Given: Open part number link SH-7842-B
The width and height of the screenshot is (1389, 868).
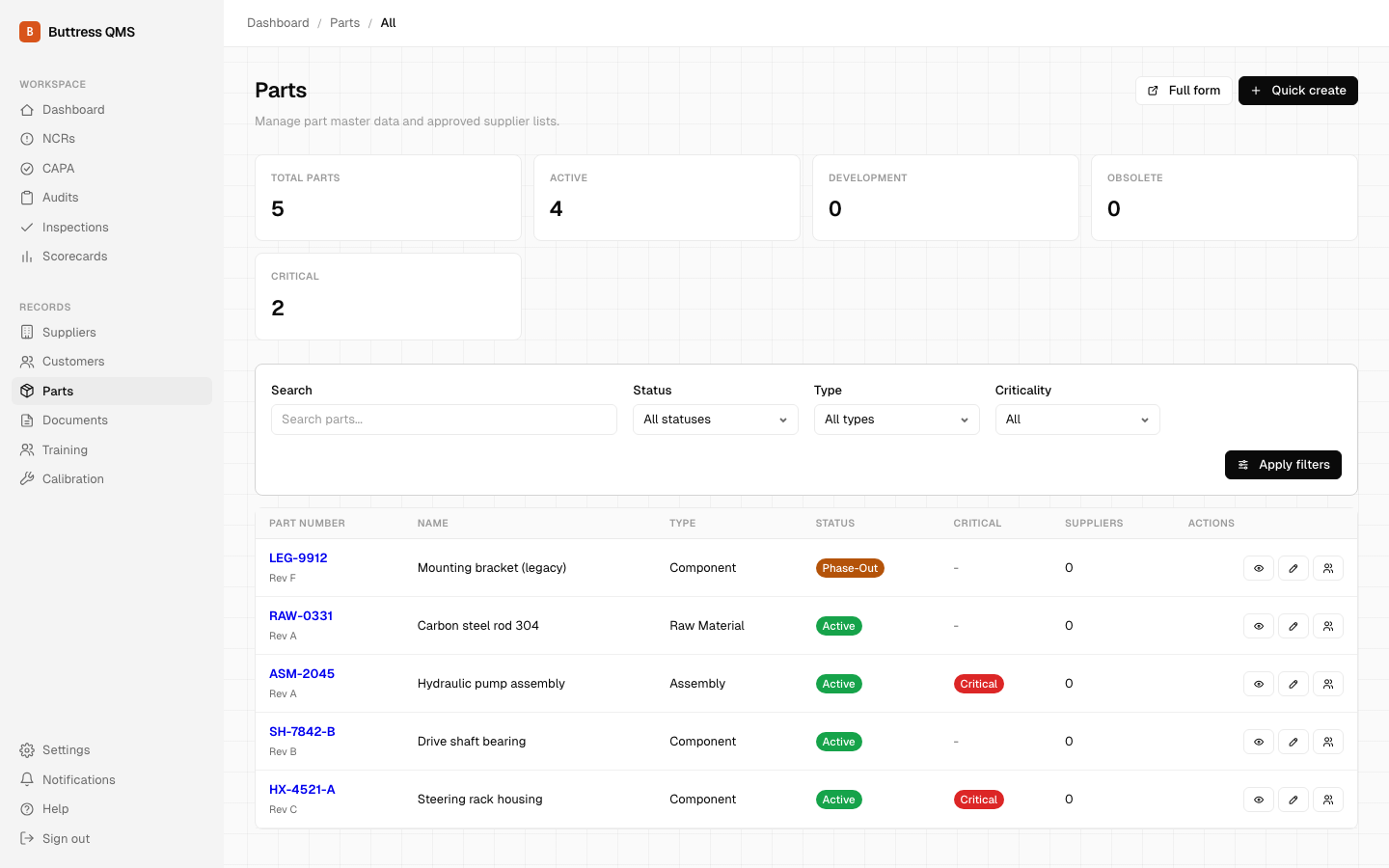Looking at the screenshot, I should pos(302,732).
